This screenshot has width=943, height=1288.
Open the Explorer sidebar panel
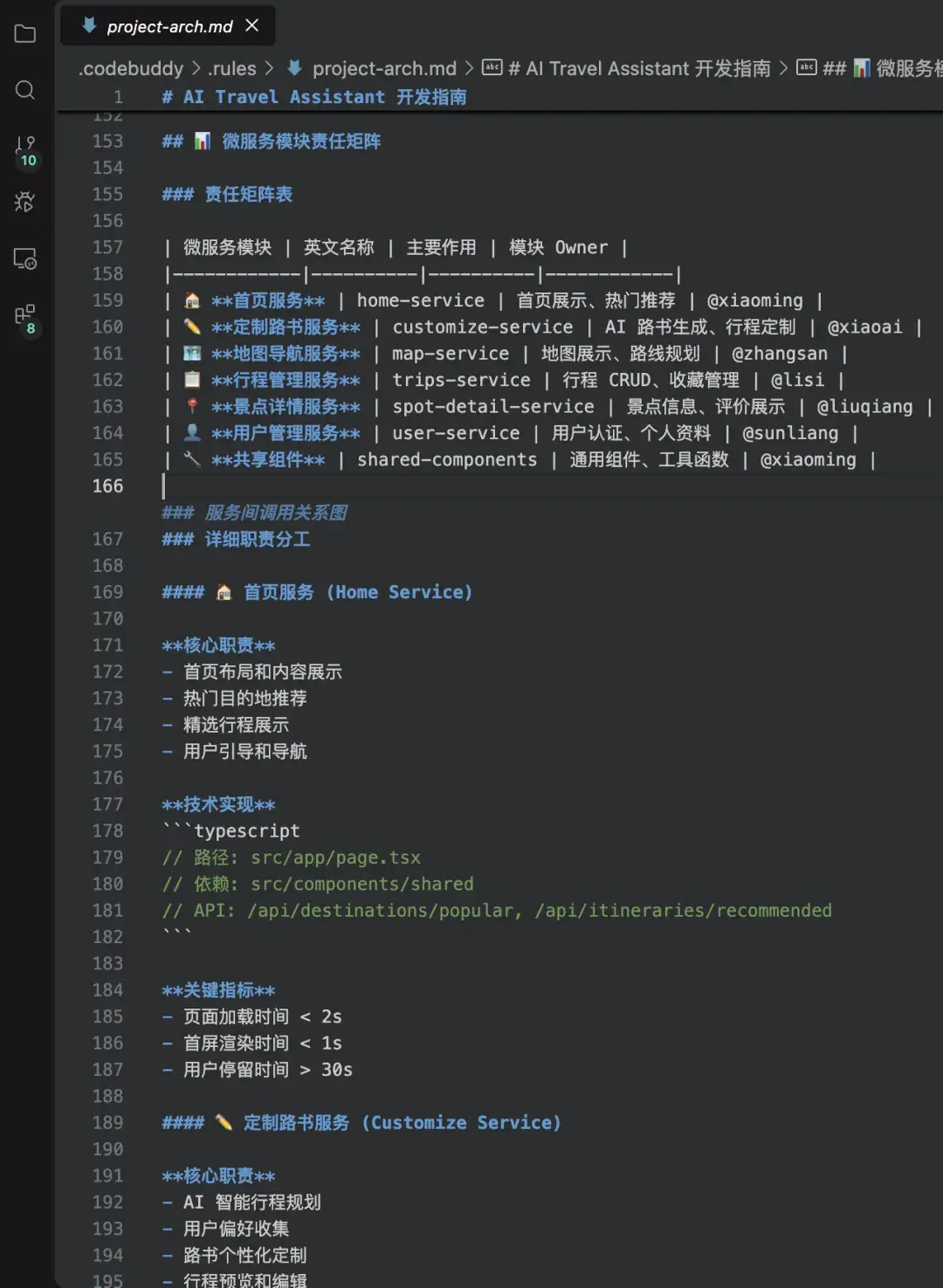tap(24, 33)
